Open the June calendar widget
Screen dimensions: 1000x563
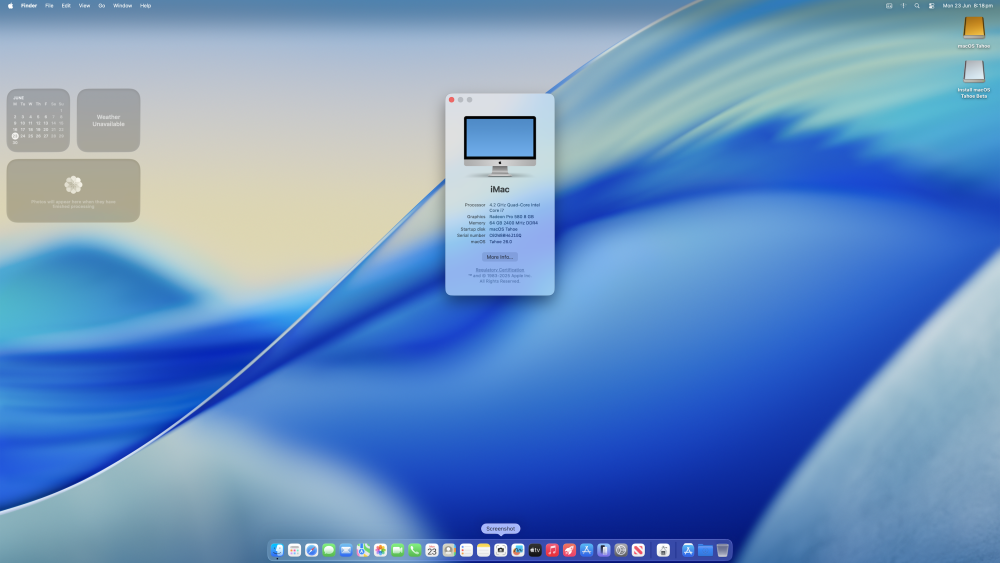pyautogui.click(x=38, y=120)
